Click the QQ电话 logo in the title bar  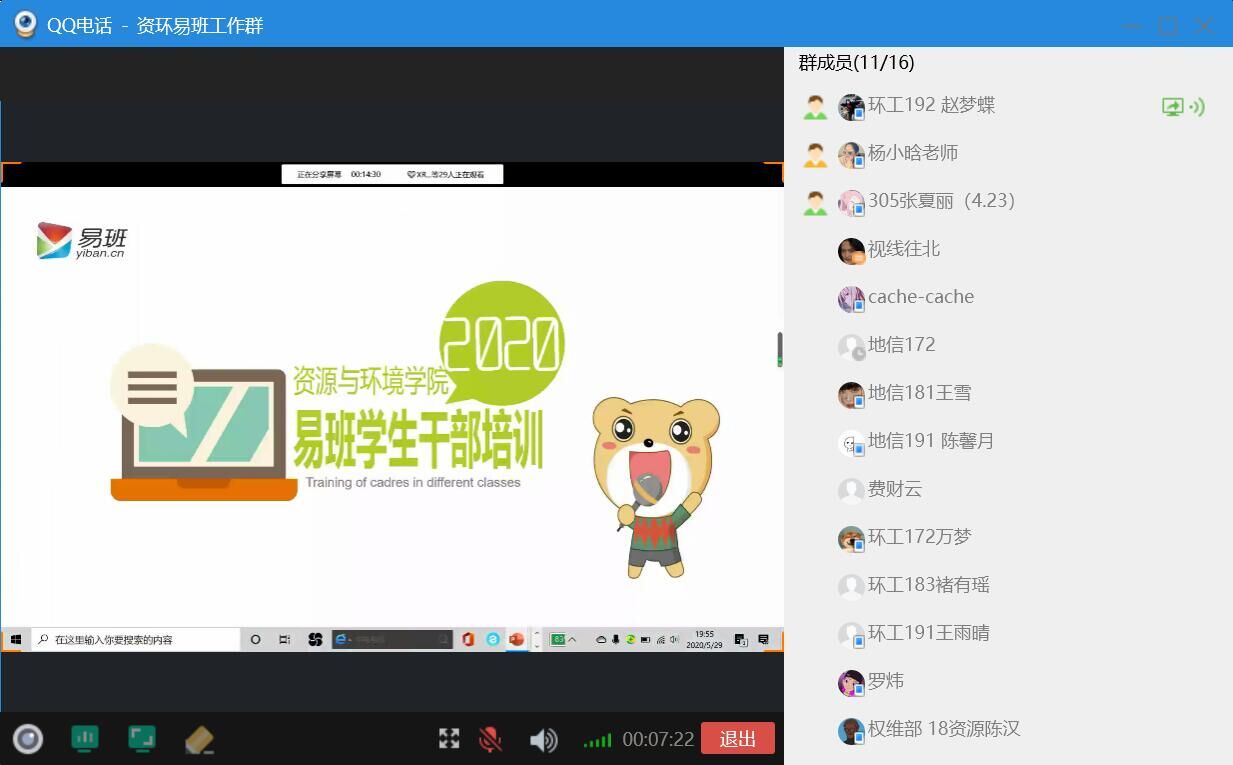click(x=25, y=25)
